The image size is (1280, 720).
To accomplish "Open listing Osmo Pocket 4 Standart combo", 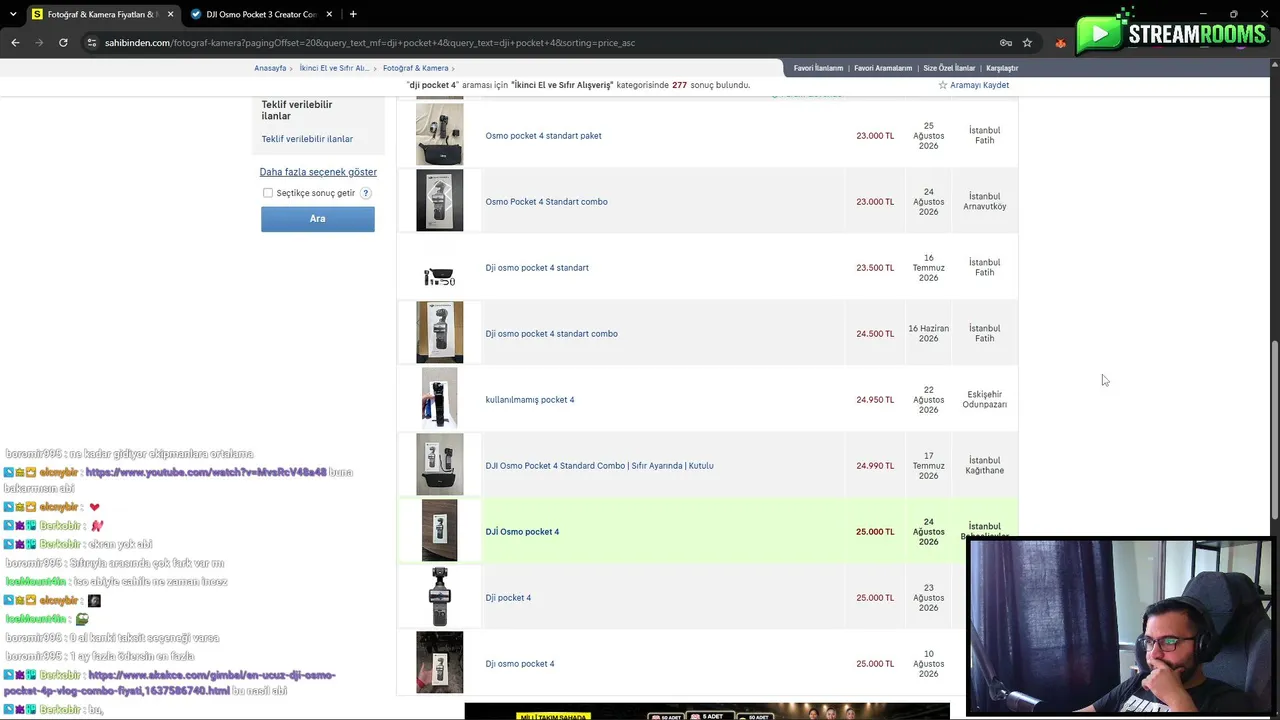I will pos(546,202).
